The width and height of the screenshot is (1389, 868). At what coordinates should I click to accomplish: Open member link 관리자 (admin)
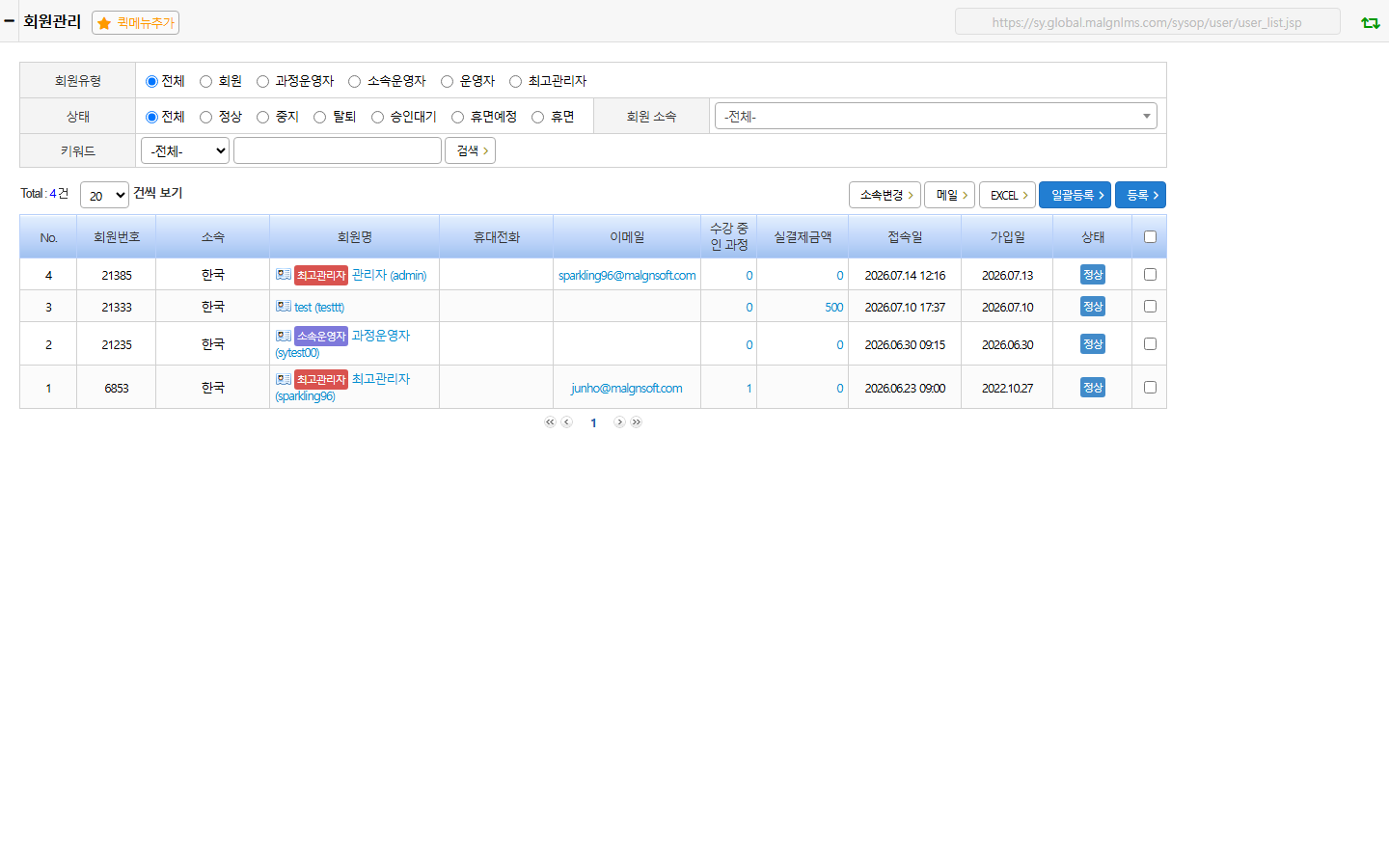[x=389, y=275]
